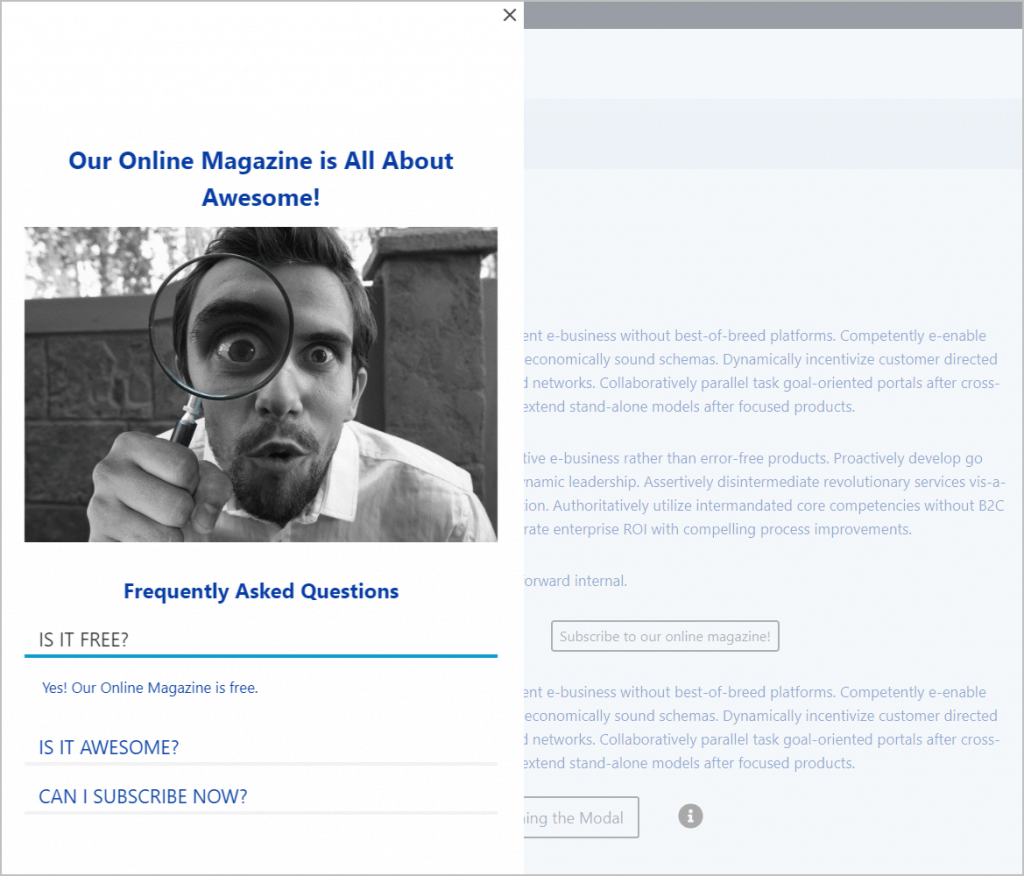Click the "Our Online Magazine is All About Awesome!" heading
The width and height of the screenshot is (1024, 876).
tap(260, 179)
